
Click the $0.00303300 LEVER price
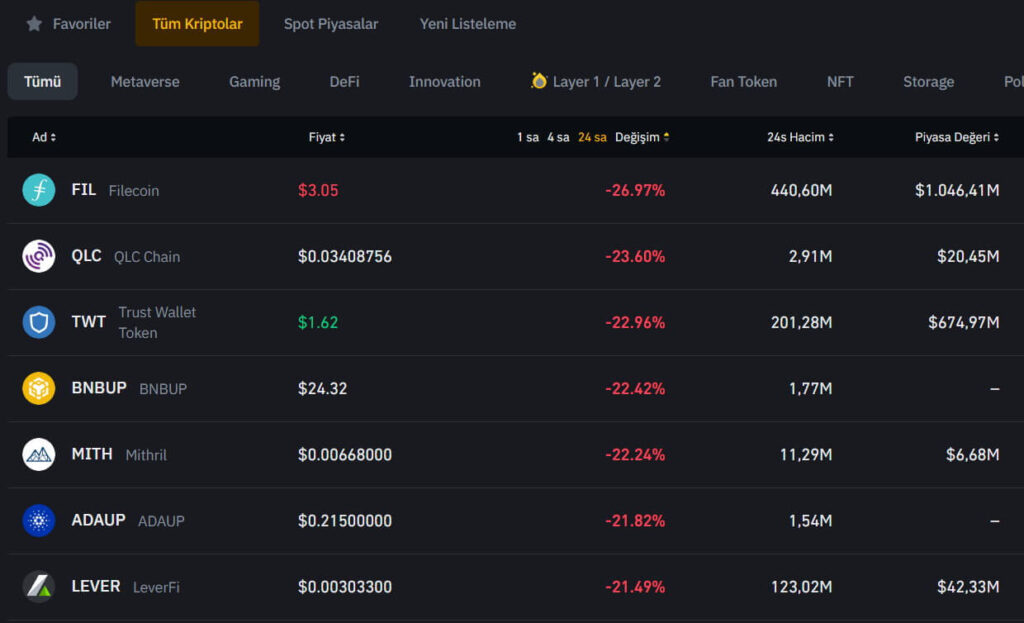pos(345,586)
